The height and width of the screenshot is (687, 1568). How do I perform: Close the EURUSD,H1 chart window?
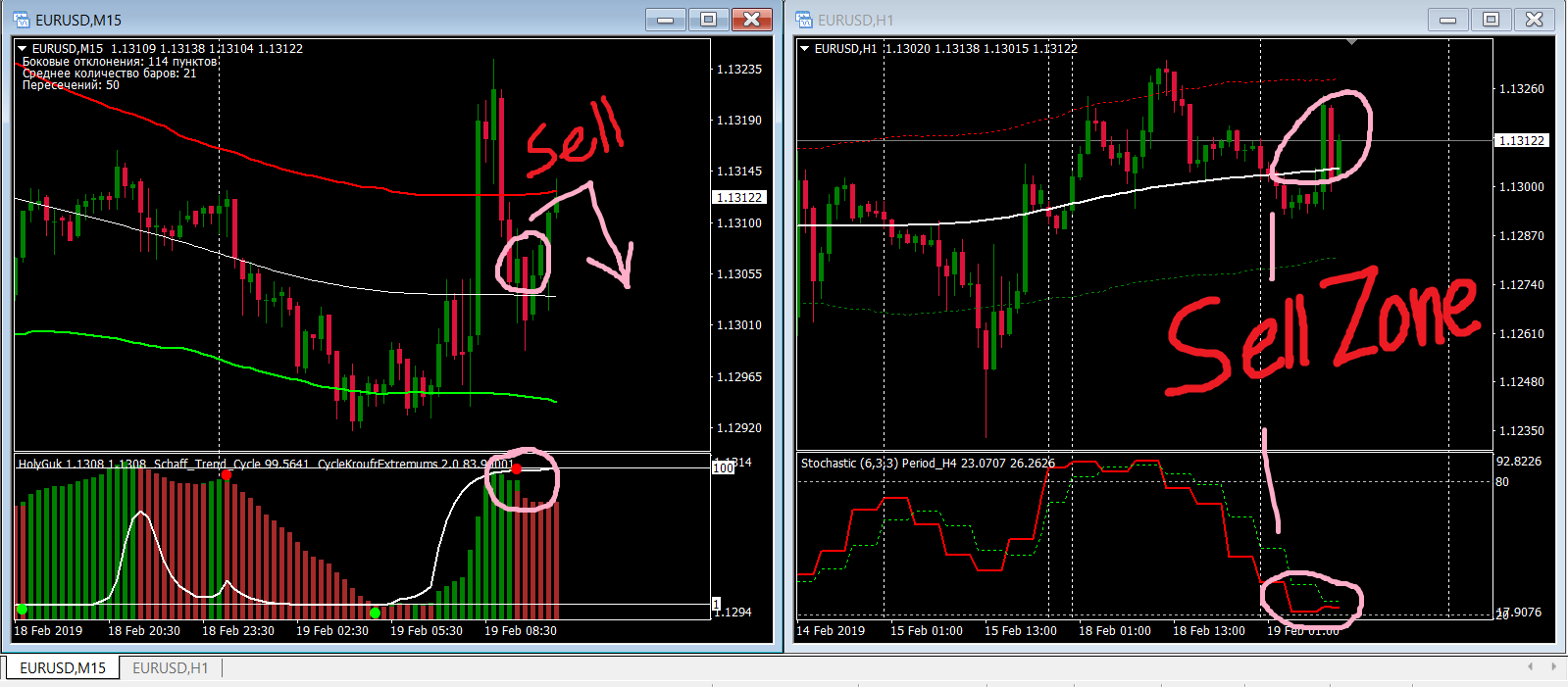pyautogui.click(x=1534, y=20)
